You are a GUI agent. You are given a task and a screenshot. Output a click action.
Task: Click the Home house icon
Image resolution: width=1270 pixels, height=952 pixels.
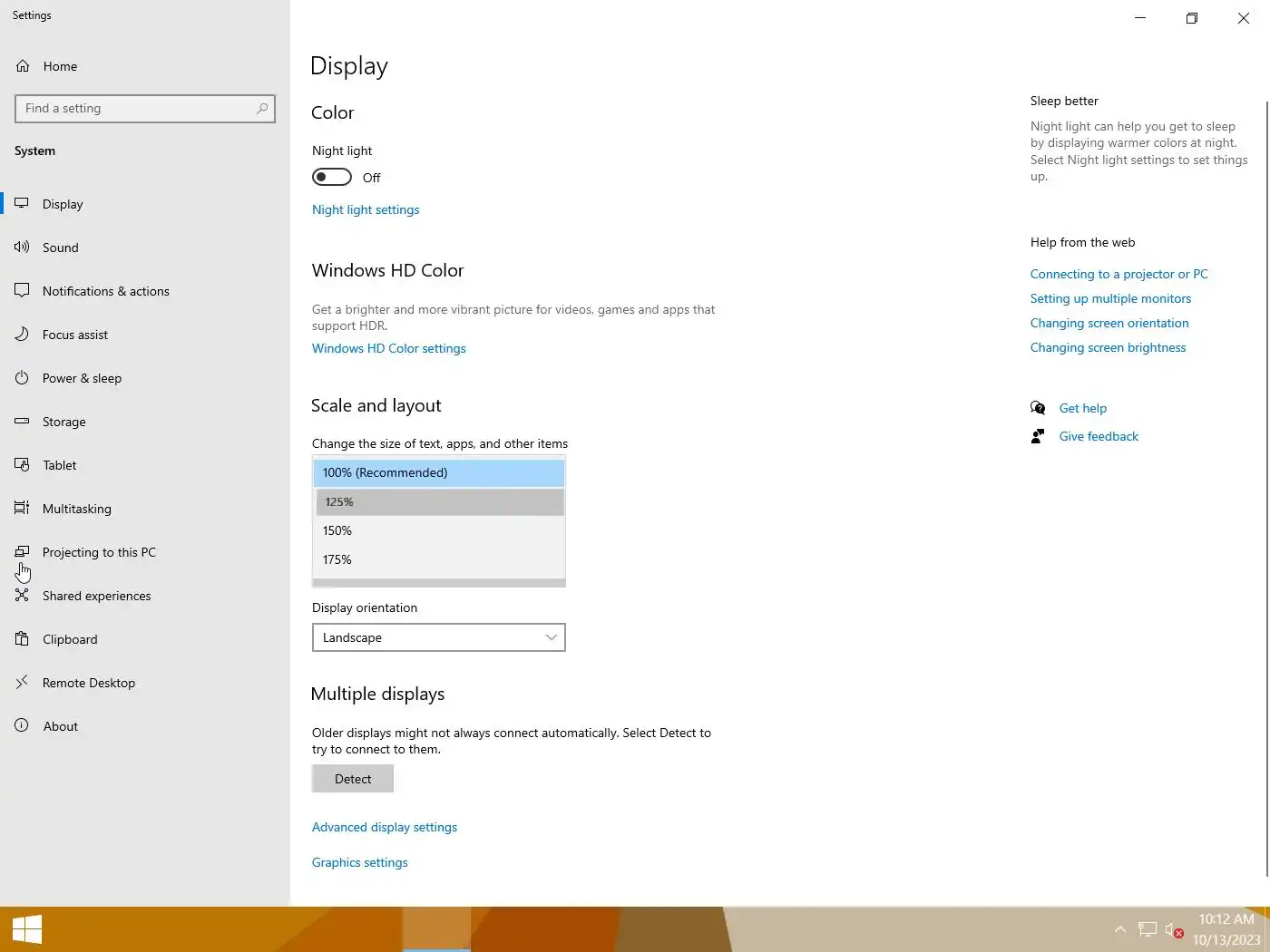tap(23, 66)
